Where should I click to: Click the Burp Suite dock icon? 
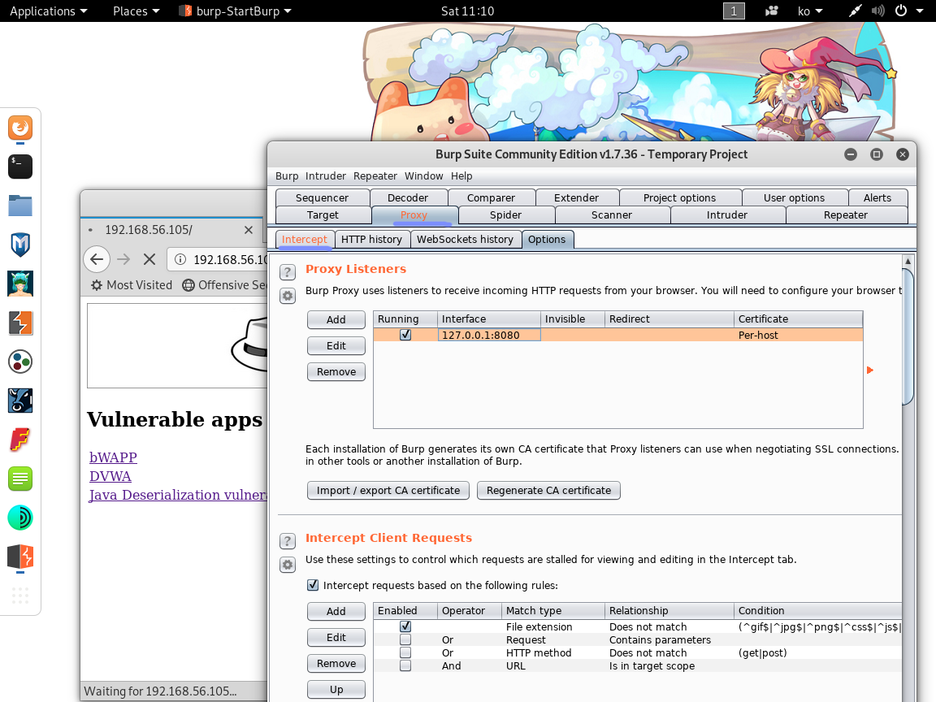coord(20,323)
